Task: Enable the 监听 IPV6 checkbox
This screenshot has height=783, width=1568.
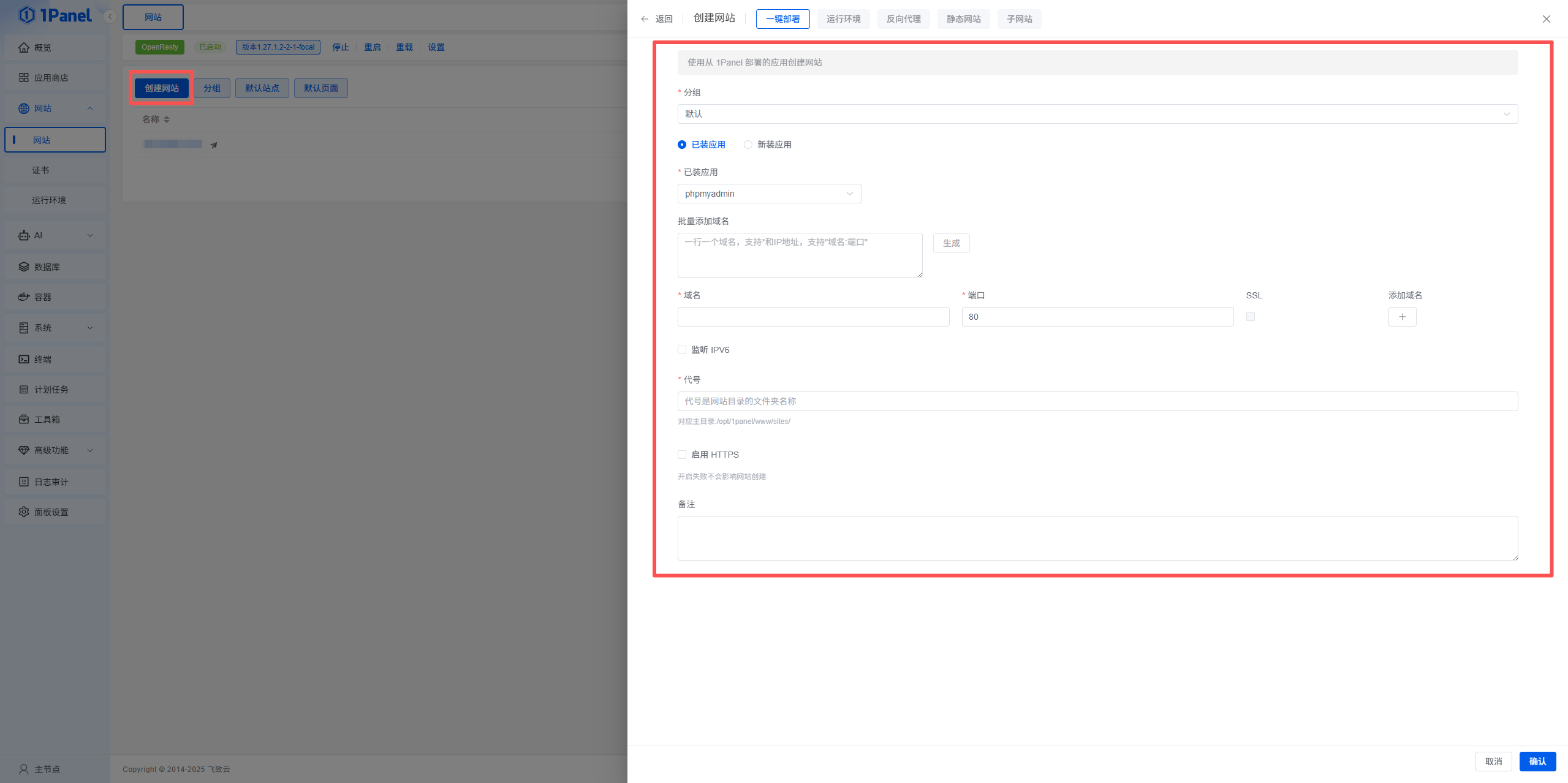Action: 681,350
